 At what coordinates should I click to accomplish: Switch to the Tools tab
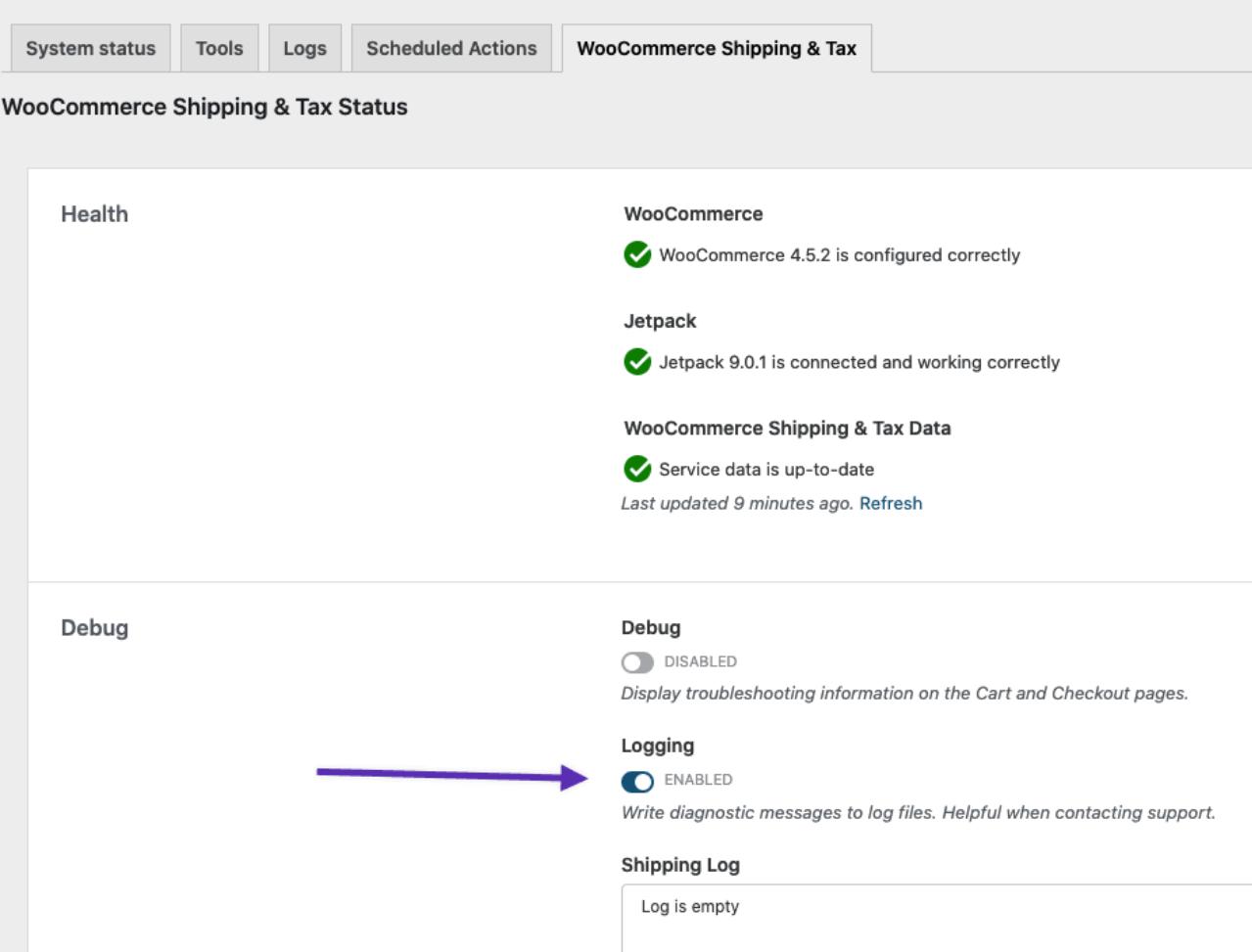point(219,48)
